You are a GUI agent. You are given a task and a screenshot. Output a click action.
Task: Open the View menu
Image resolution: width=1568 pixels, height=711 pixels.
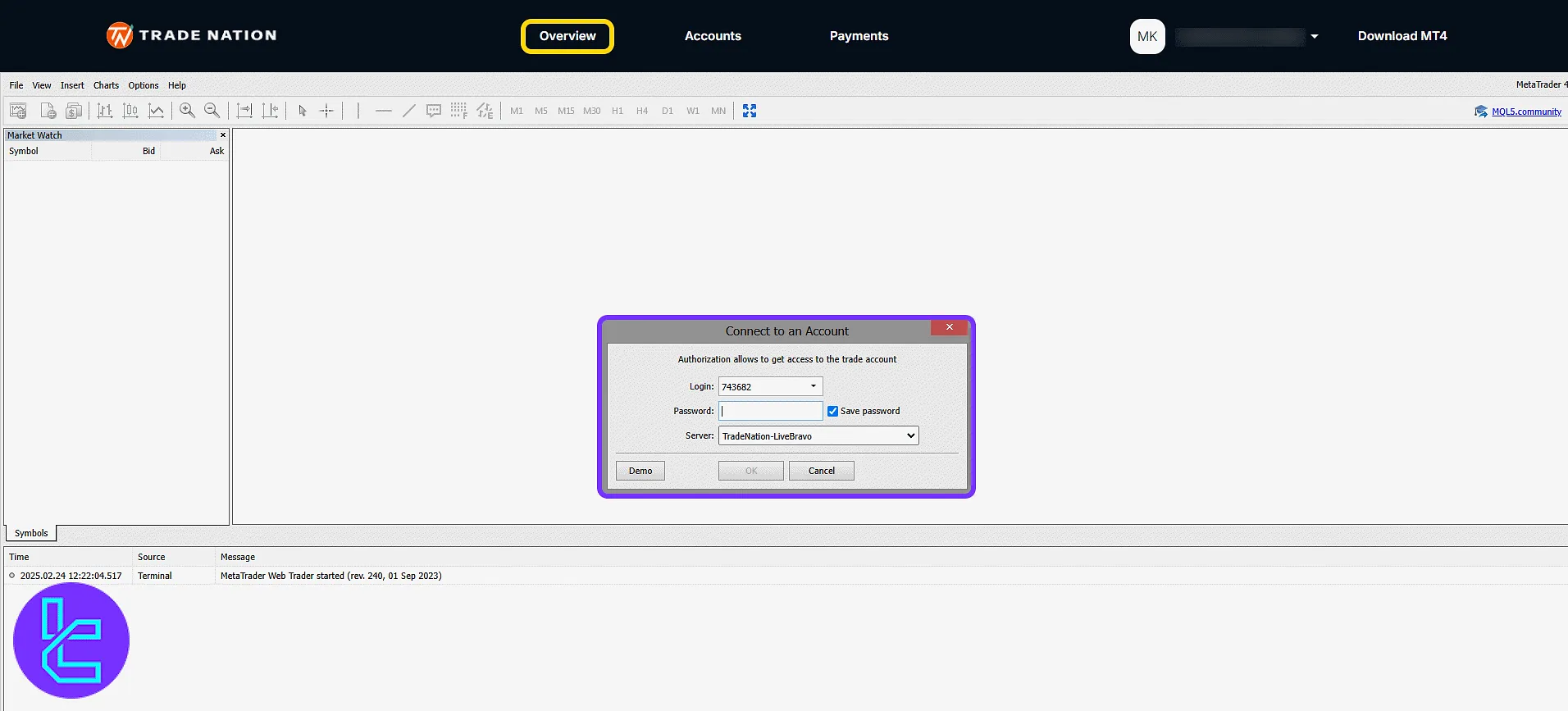pos(42,85)
